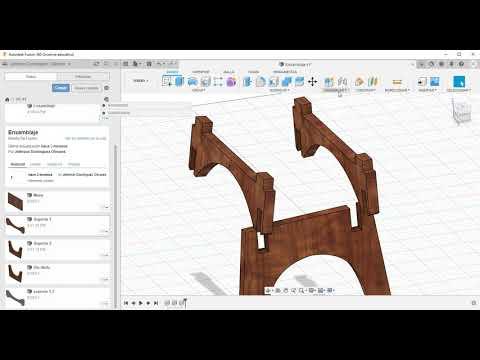Viewport: 480px width, 360px height.
Task: Click the Zoom magnifier navigation icon
Action: coord(302,291)
